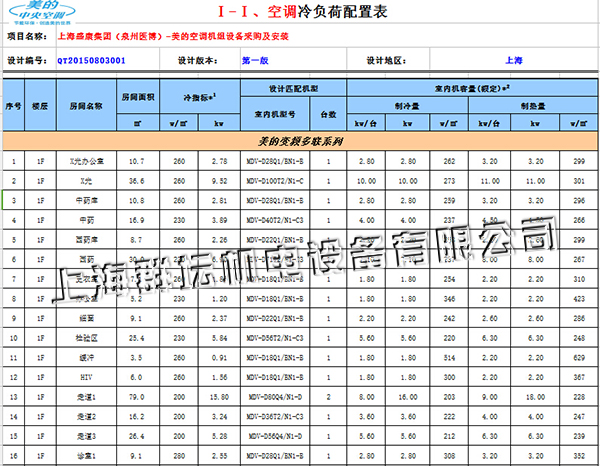The height and width of the screenshot is (466, 600).
Task: Click the 冷指标 column header
Action: (x=200, y=97)
